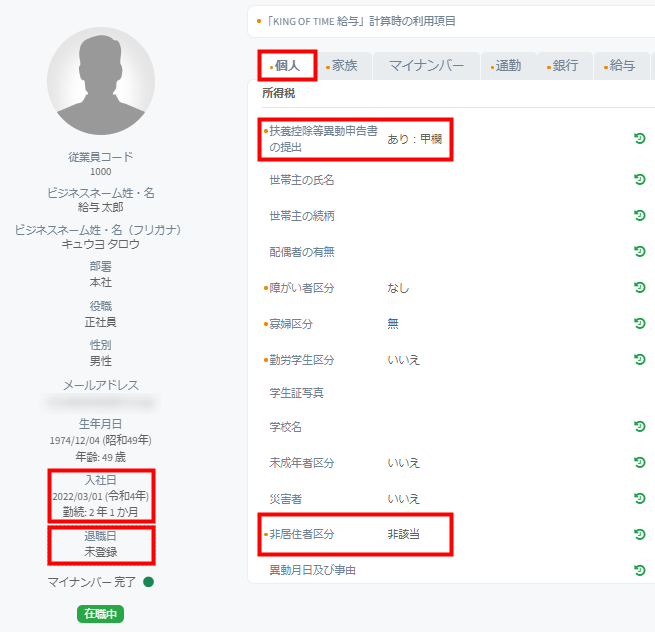
Task: Switch to the 家族 tab
Action: coord(345,66)
